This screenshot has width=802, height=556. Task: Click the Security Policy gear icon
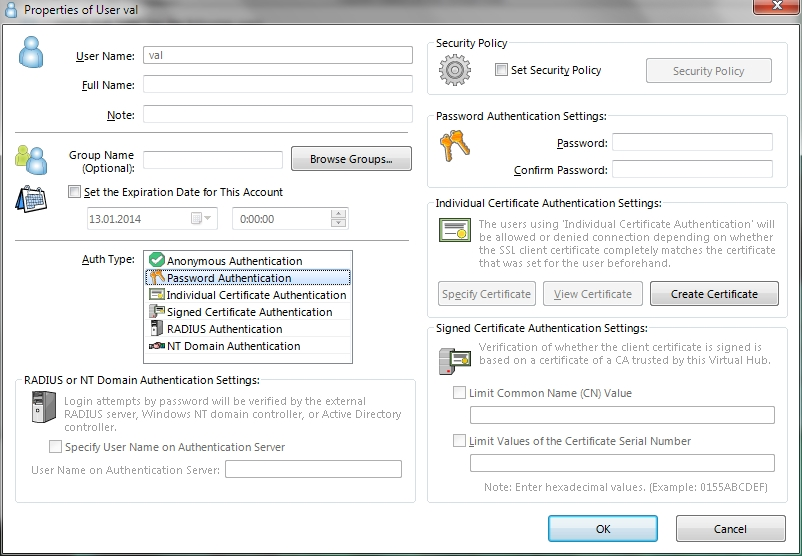pos(455,70)
